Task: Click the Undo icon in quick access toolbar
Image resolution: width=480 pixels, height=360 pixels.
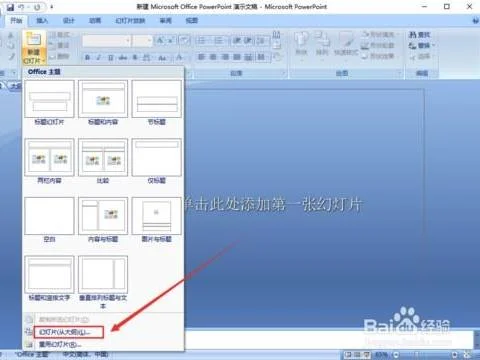Action: point(22,7)
